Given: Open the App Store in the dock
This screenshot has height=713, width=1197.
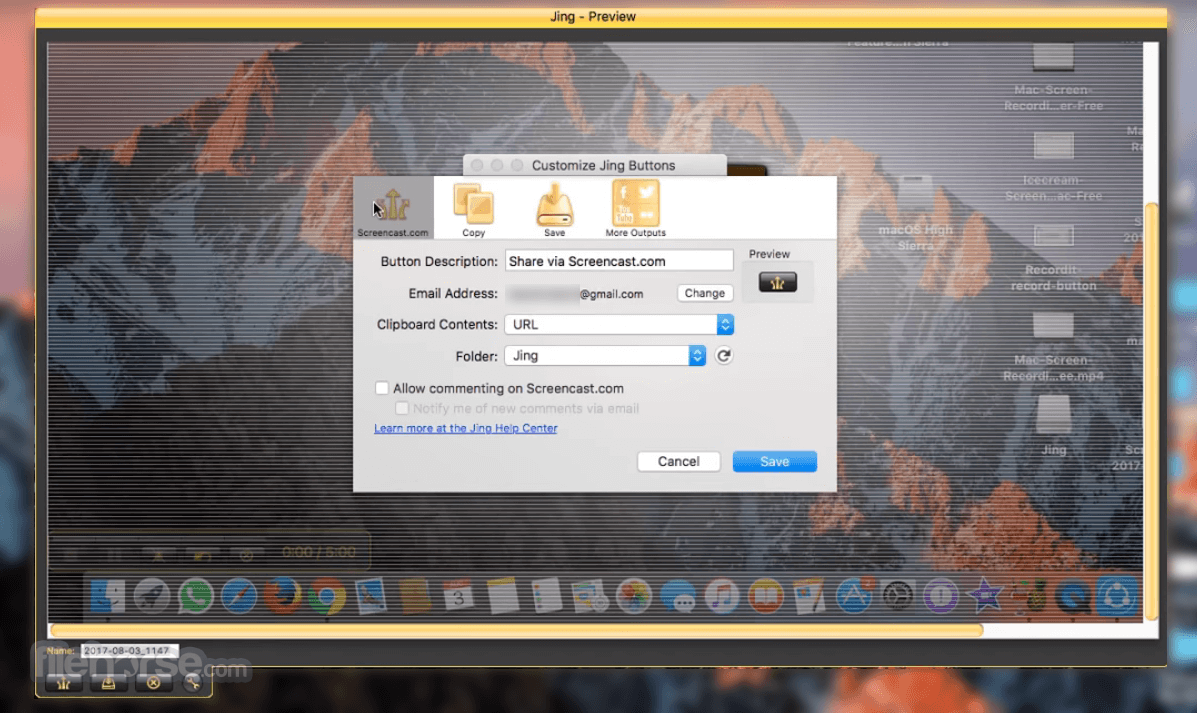Looking at the screenshot, I should coord(853,596).
